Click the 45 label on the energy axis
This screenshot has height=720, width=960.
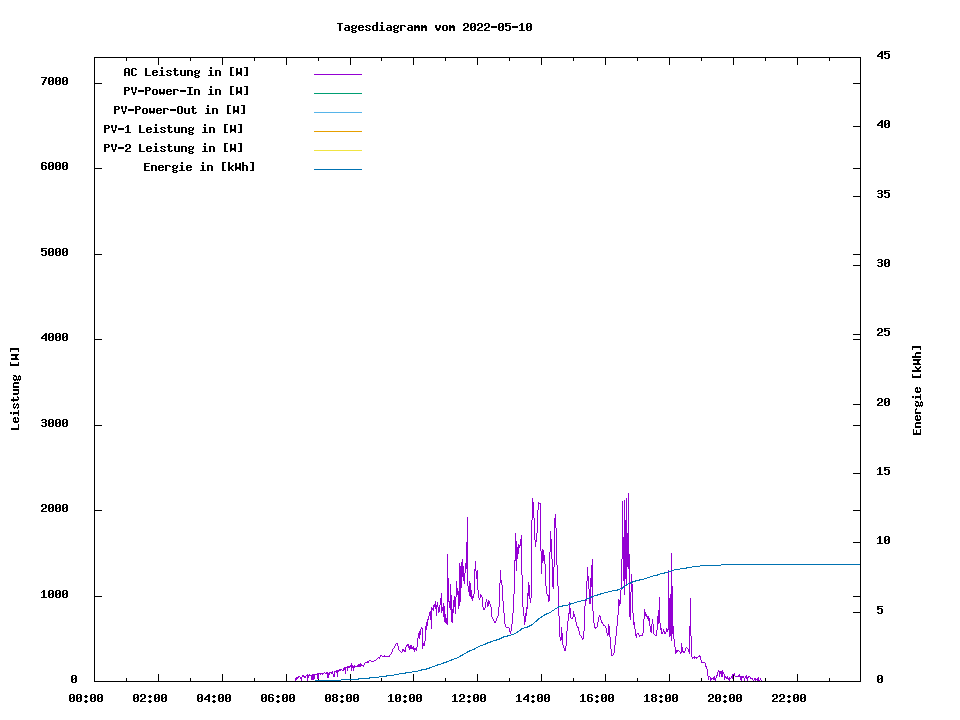[884, 55]
